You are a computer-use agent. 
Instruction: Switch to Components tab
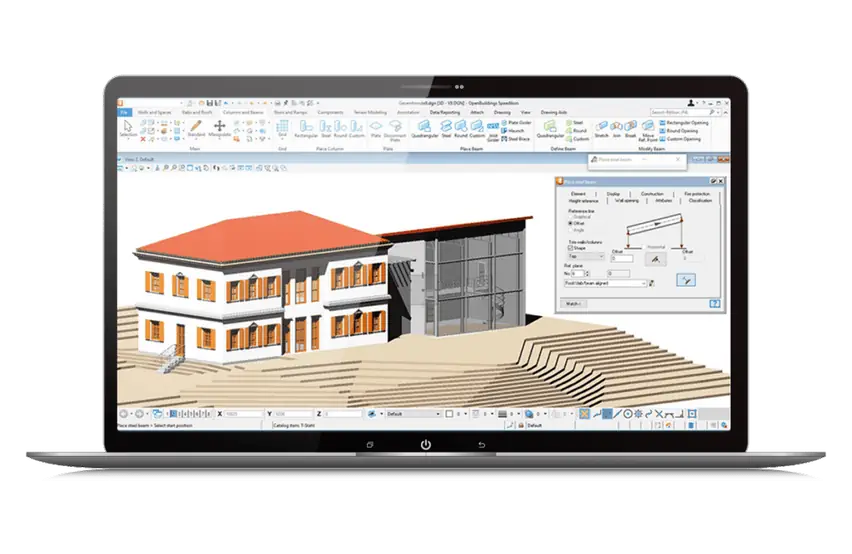[x=330, y=112]
